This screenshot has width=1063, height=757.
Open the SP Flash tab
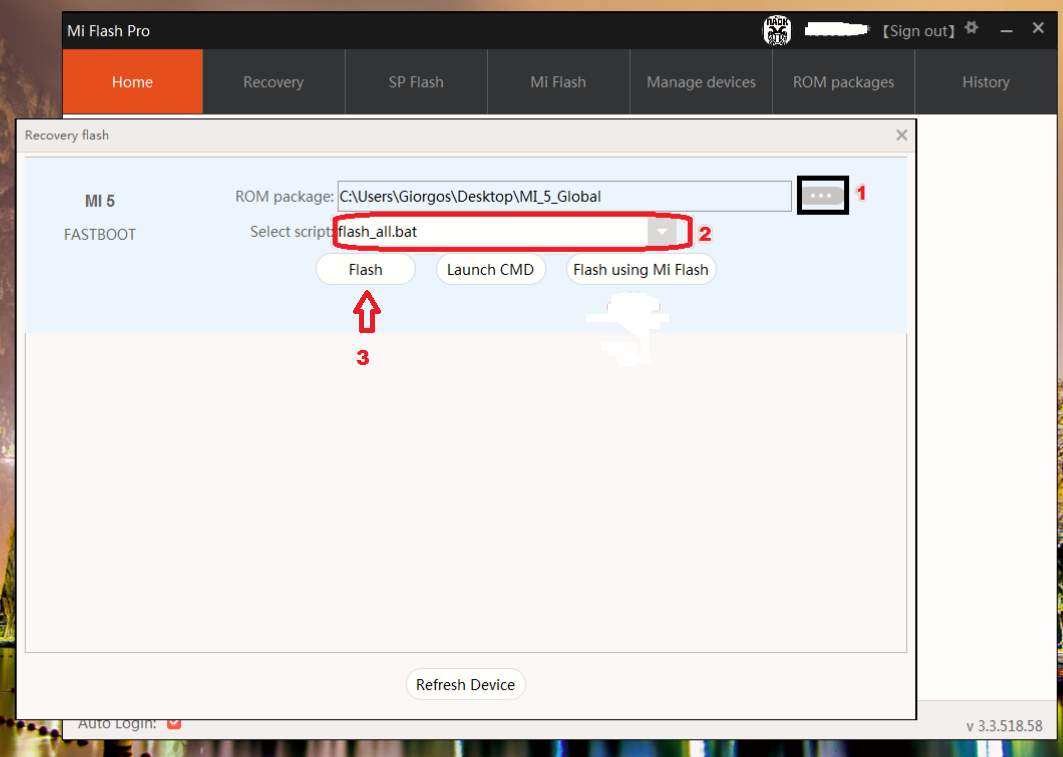pyautogui.click(x=416, y=82)
